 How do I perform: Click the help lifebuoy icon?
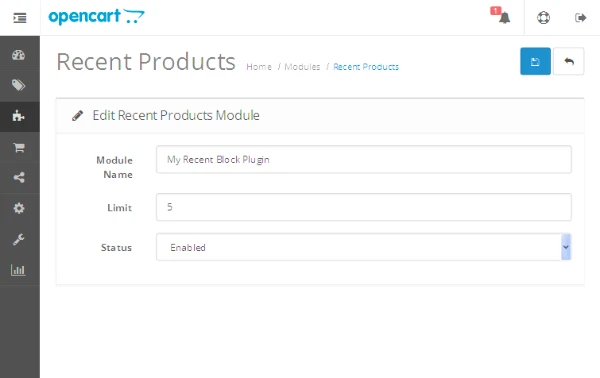click(x=543, y=18)
